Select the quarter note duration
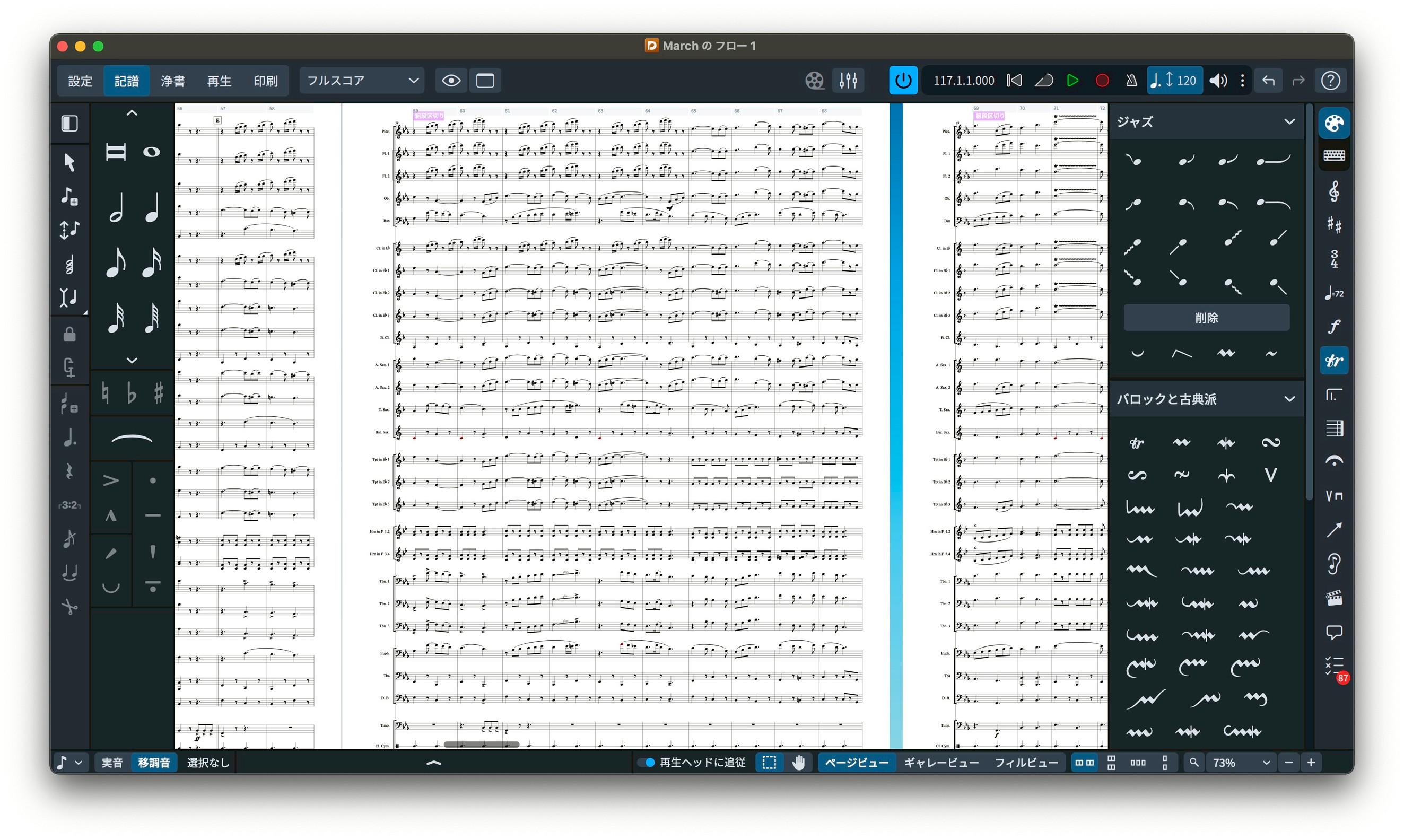Image resolution: width=1404 pixels, height=840 pixels. [x=152, y=208]
